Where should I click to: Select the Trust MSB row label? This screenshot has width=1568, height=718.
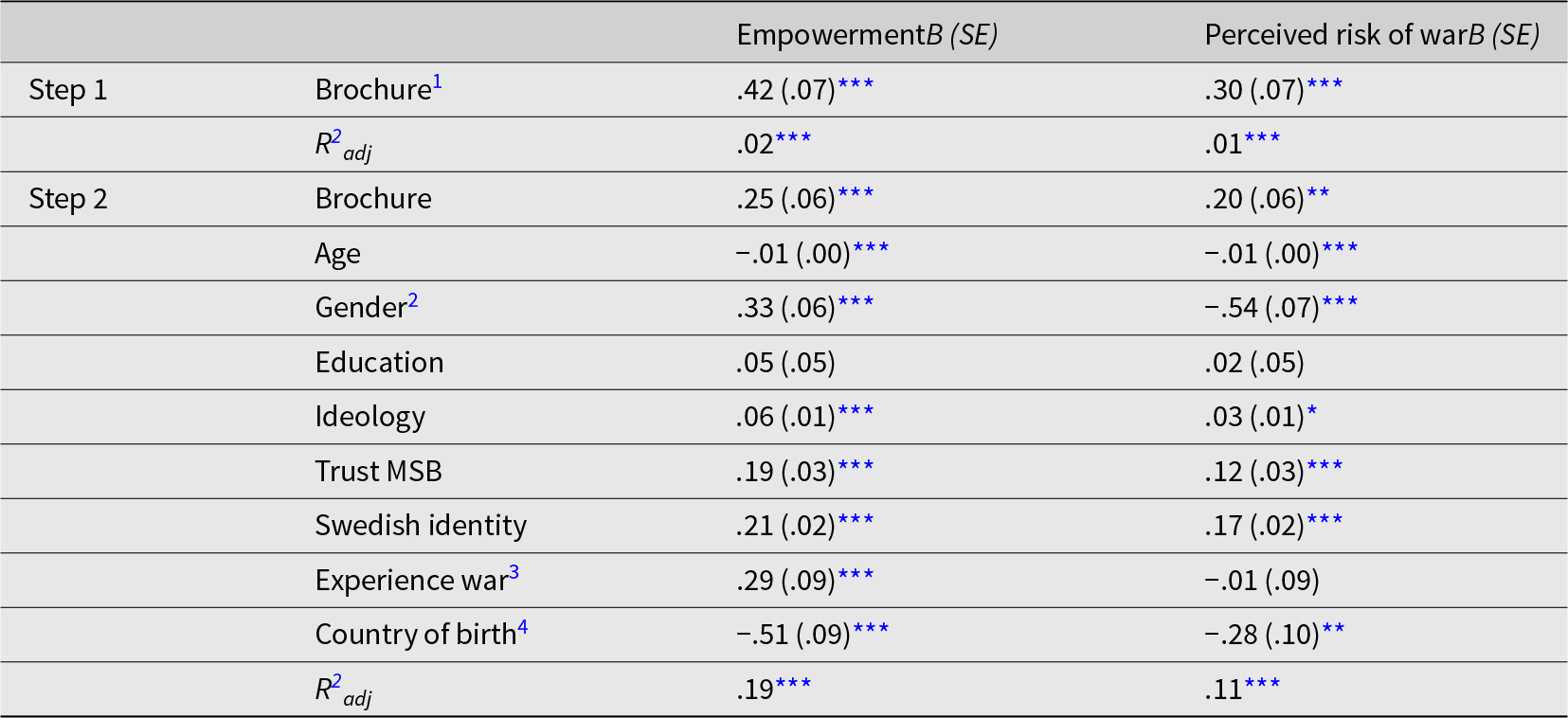point(378,472)
